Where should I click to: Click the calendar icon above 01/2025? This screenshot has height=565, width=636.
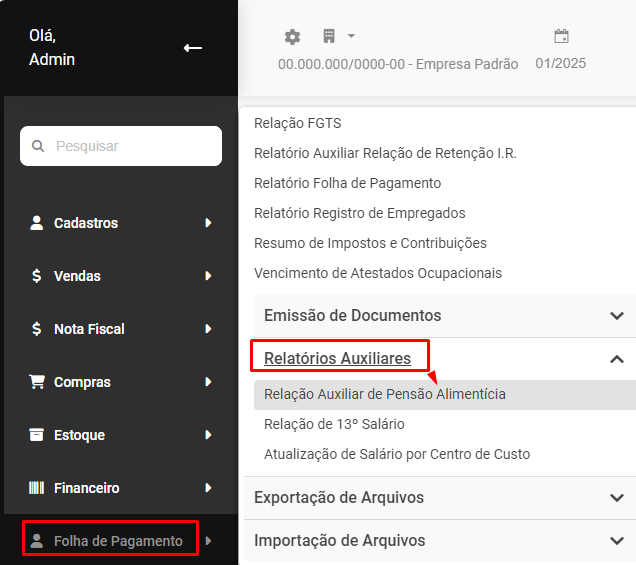coord(561,36)
